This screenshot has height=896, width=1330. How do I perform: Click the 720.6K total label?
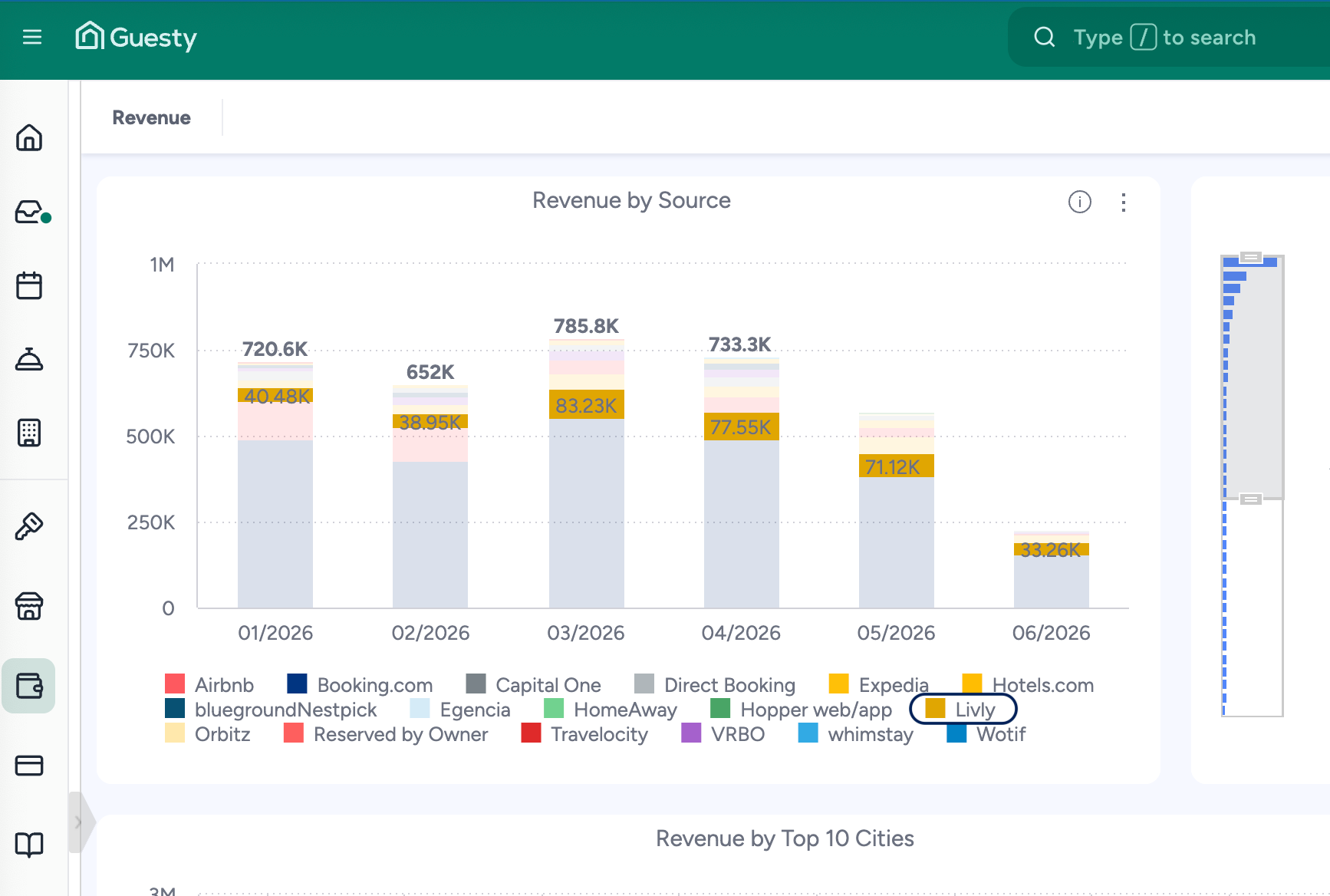(x=275, y=349)
